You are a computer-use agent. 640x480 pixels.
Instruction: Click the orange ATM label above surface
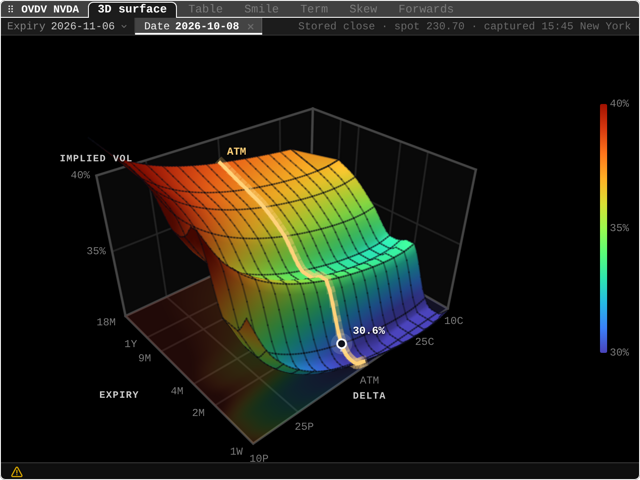tap(236, 151)
